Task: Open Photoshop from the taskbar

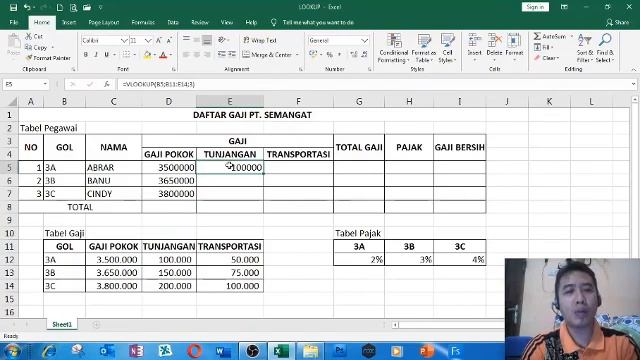Action: click(340, 351)
